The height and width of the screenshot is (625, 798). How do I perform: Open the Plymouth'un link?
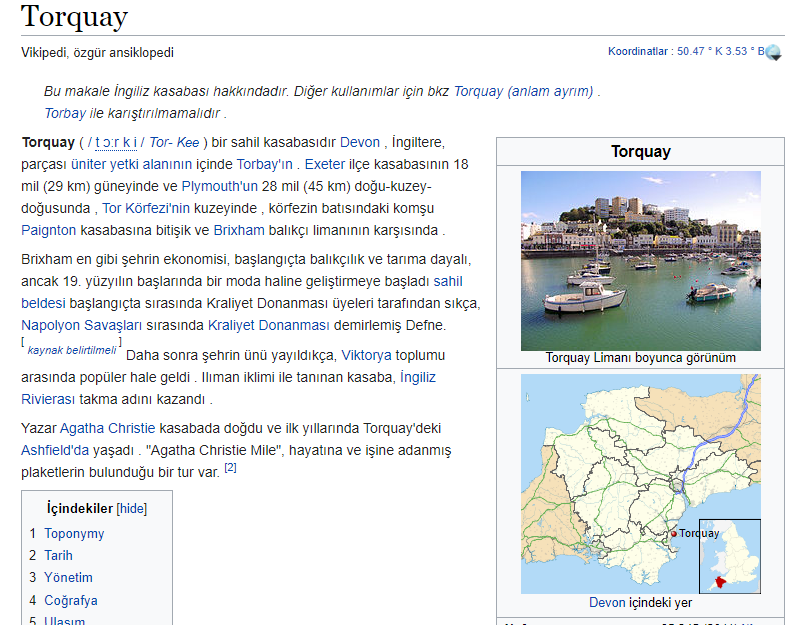click(x=220, y=186)
